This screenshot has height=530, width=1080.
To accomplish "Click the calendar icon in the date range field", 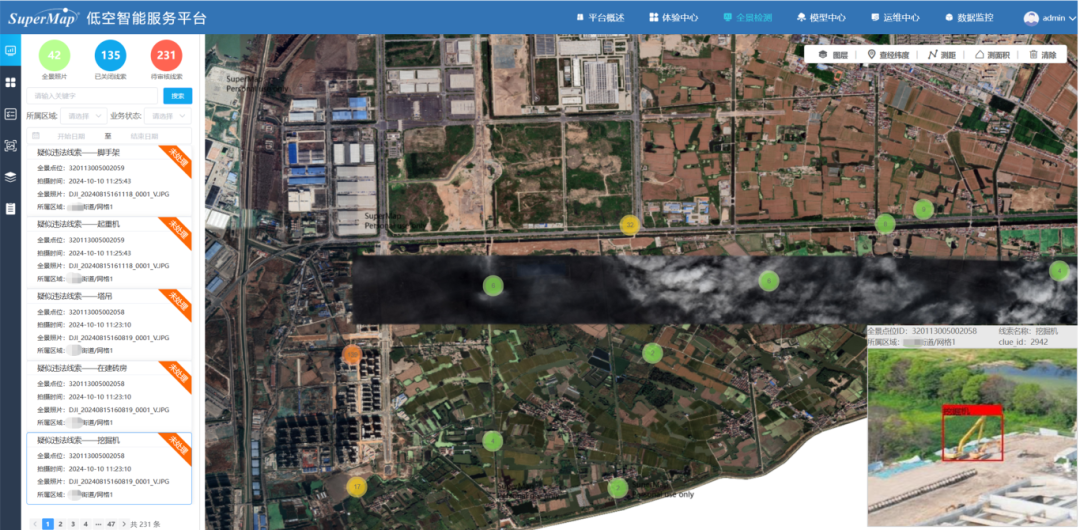I will tap(36, 136).
